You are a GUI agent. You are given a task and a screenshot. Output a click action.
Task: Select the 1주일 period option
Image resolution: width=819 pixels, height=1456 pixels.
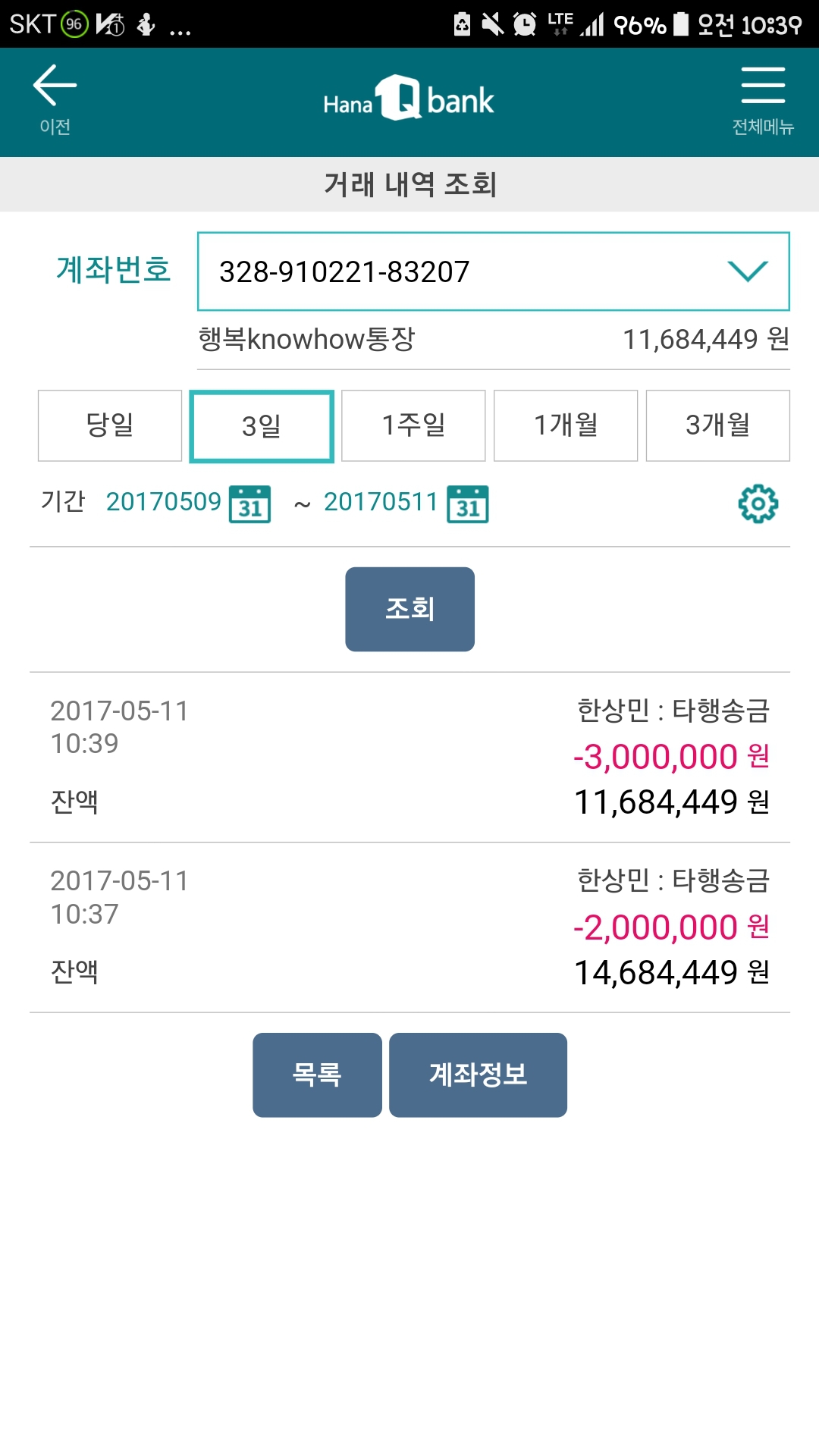[413, 425]
